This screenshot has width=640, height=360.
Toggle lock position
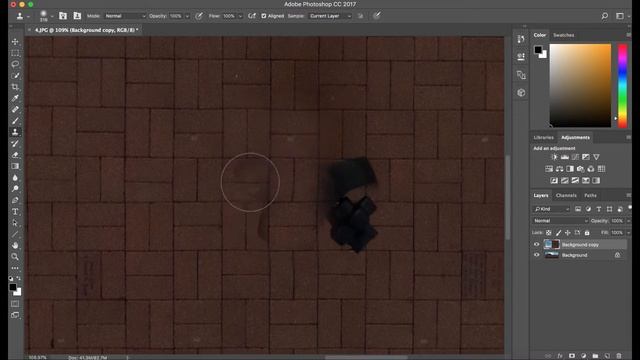[x=568, y=233]
